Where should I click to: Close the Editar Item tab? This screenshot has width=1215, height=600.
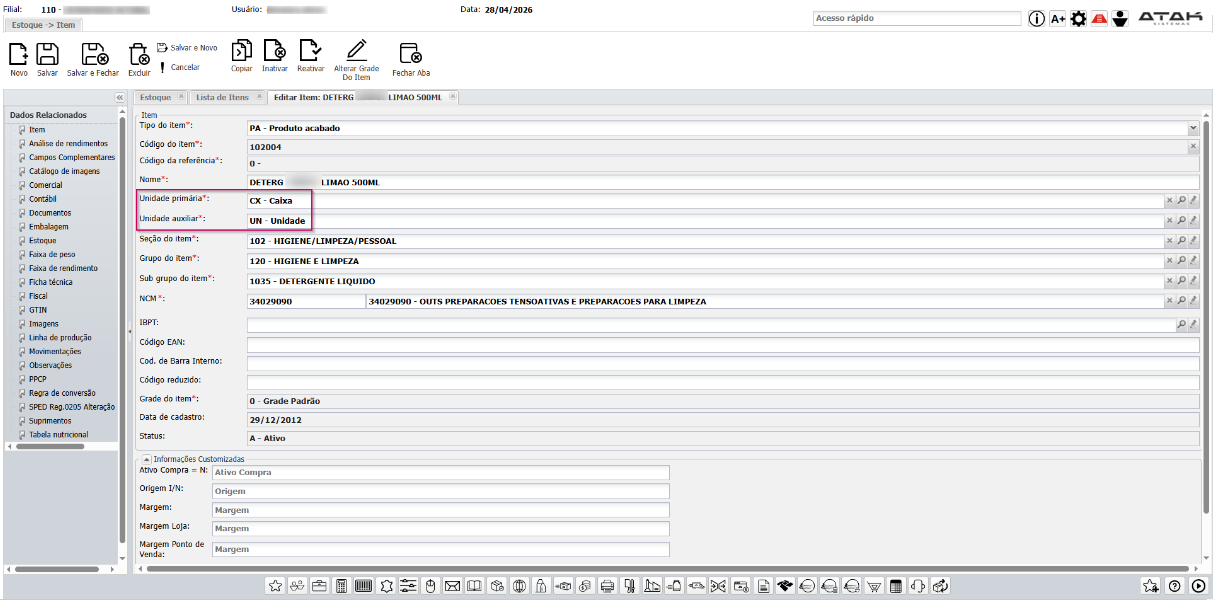point(452,97)
